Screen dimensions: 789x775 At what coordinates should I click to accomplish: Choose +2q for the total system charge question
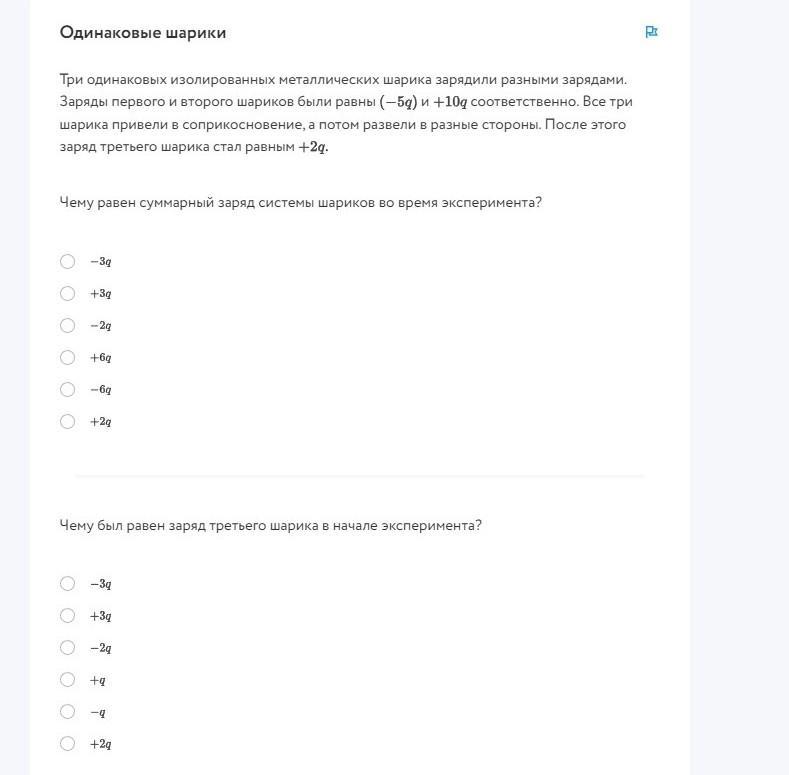pyautogui.click(x=68, y=422)
